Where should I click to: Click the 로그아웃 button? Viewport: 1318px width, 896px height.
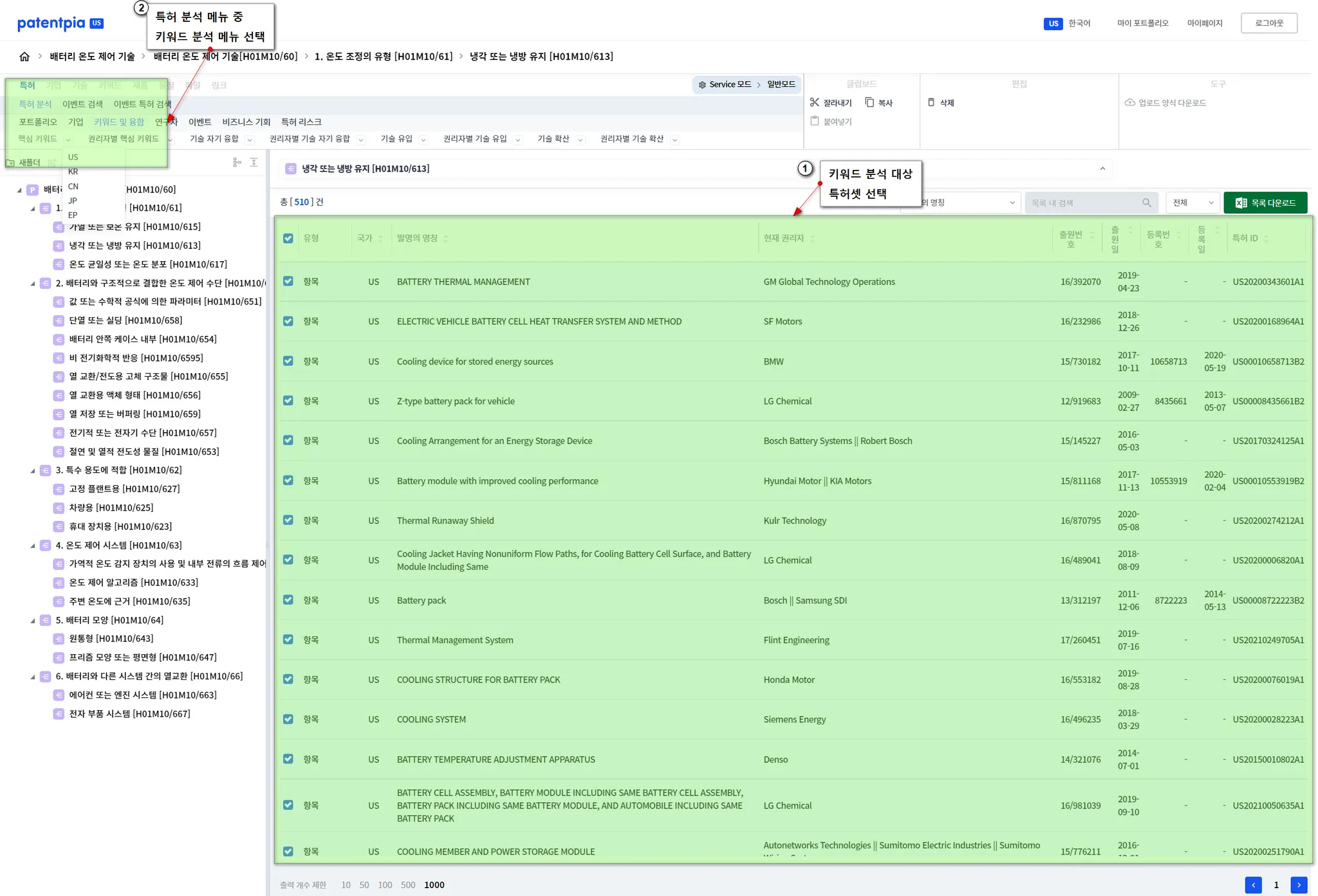point(1268,23)
